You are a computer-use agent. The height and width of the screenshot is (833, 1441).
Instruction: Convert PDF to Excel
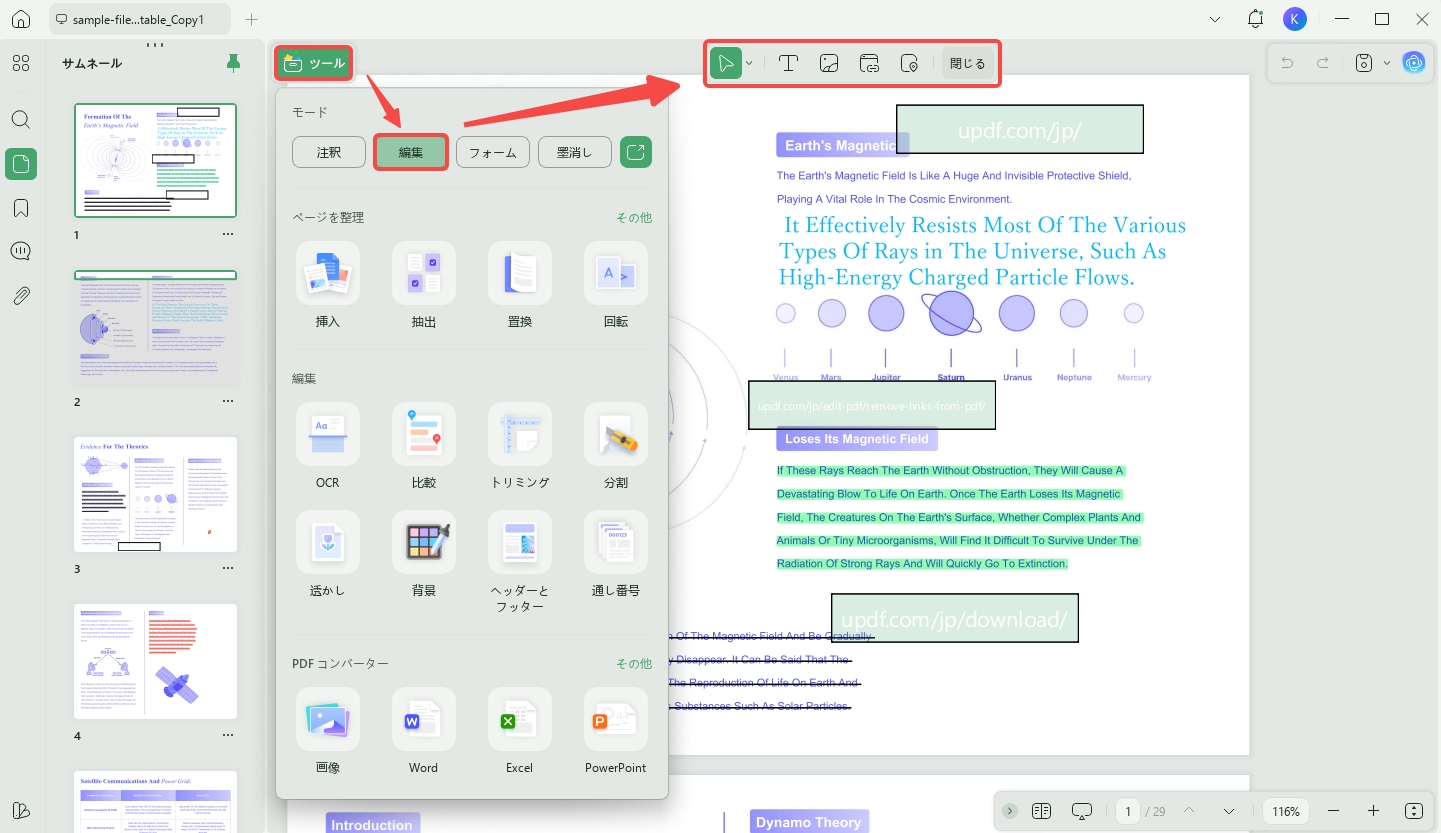coord(520,731)
